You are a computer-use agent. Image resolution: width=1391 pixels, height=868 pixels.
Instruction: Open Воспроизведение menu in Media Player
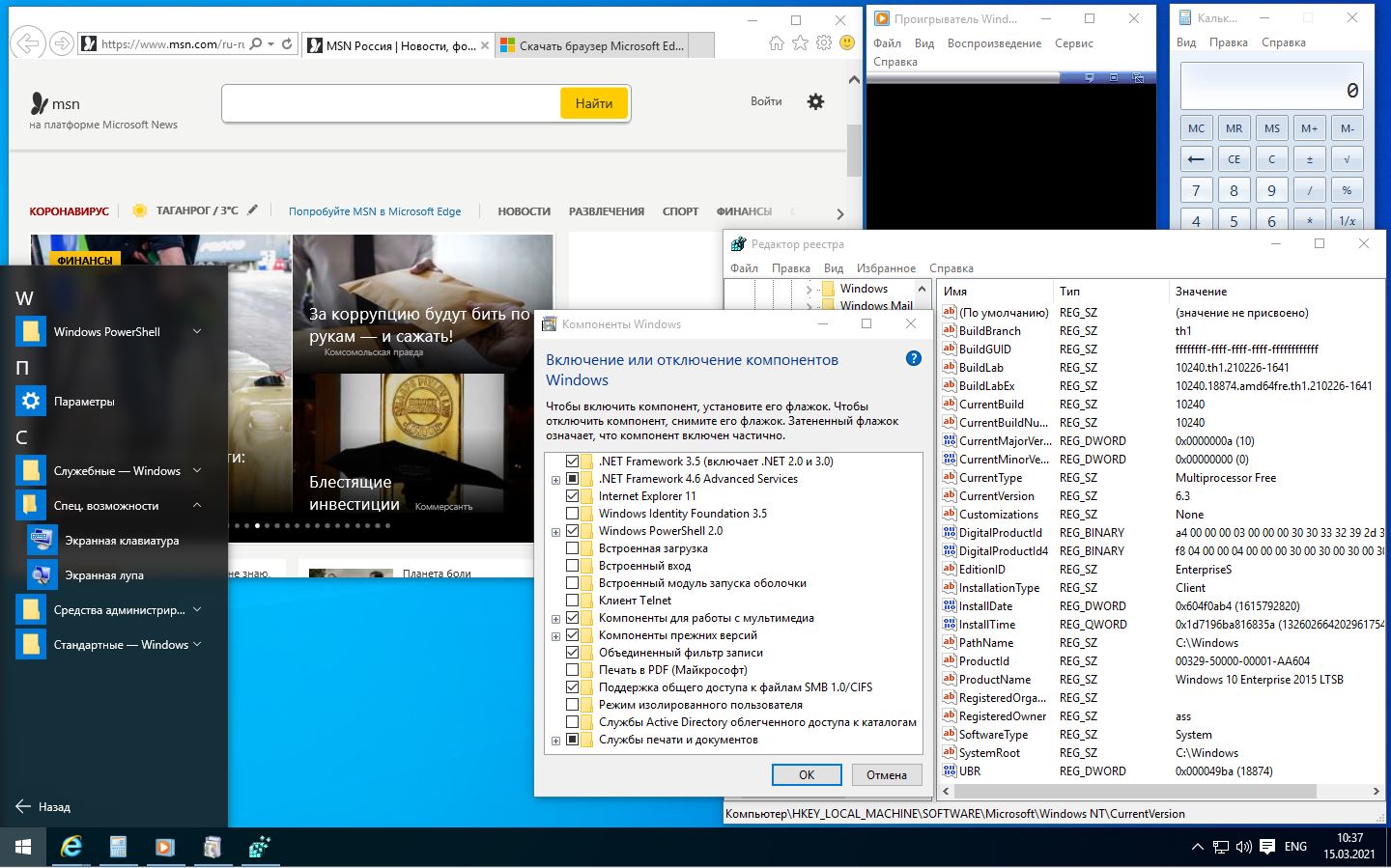click(994, 43)
